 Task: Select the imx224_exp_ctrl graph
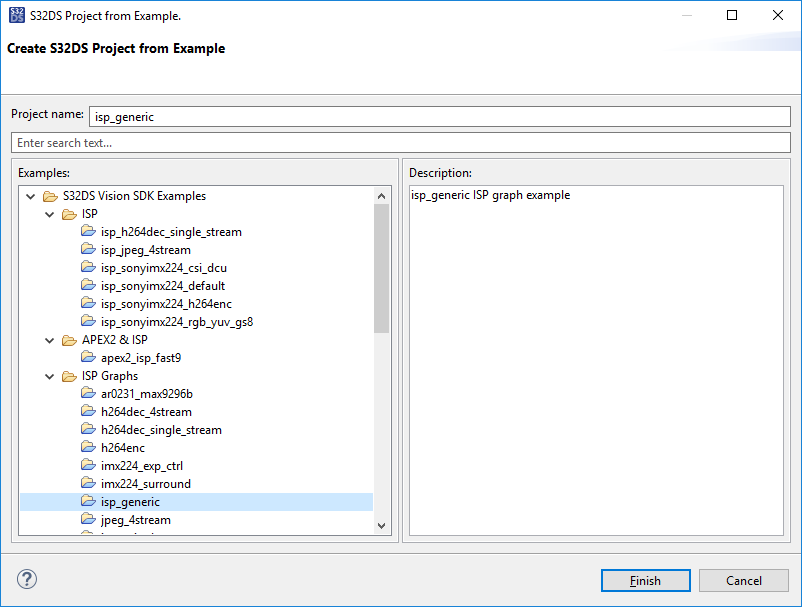pyautogui.click(x=142, y=466)
